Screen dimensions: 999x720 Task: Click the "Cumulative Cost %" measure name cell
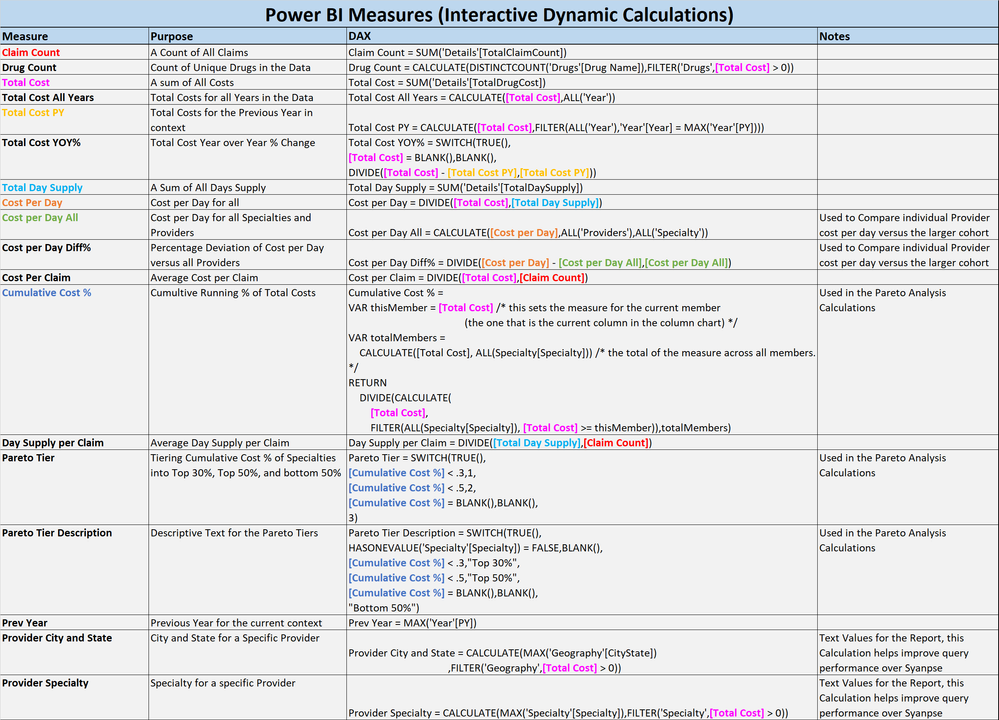point(75,360)
